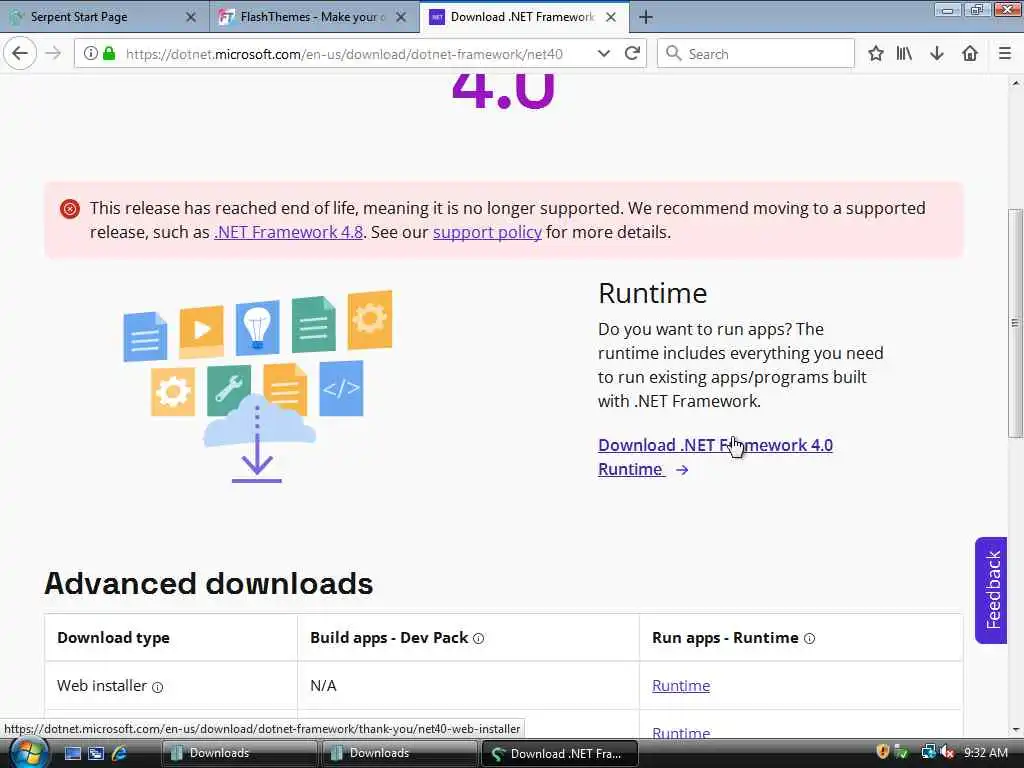The width and height of the screenshot is (1024, 768).
Task: Show downloads arrow in toolbar
Action: coord(936,54)
